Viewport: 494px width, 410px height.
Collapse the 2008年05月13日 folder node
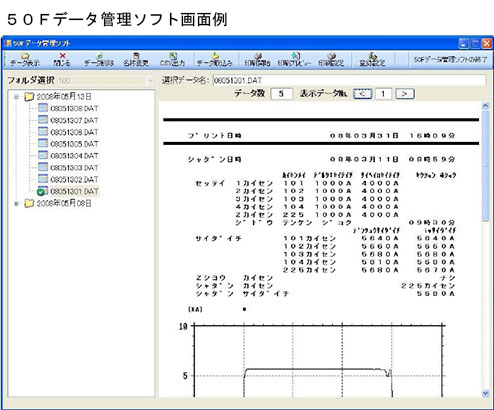click(x=16, y=97)
